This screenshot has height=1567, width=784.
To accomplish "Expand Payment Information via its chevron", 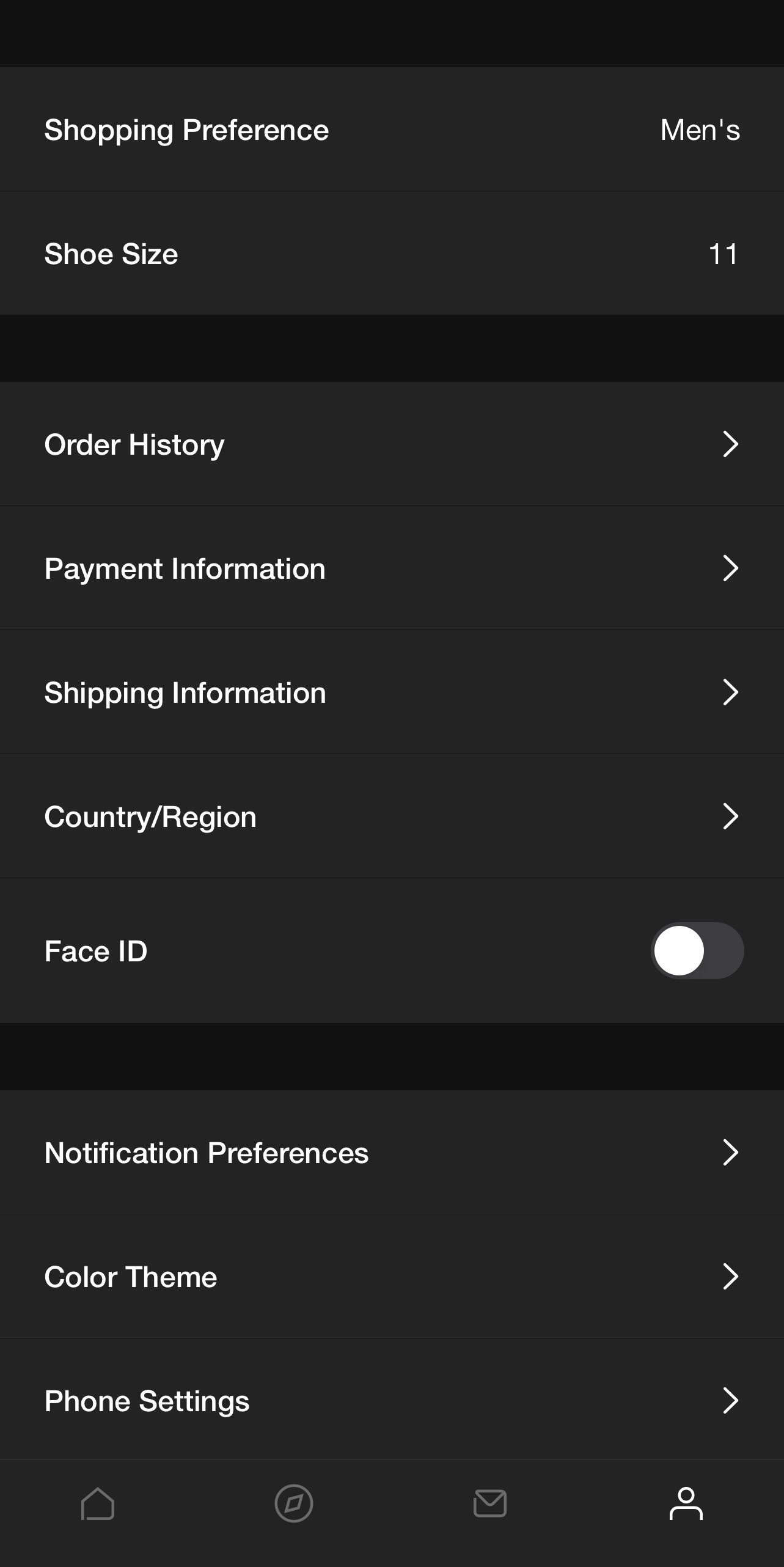I will point(730,568).
